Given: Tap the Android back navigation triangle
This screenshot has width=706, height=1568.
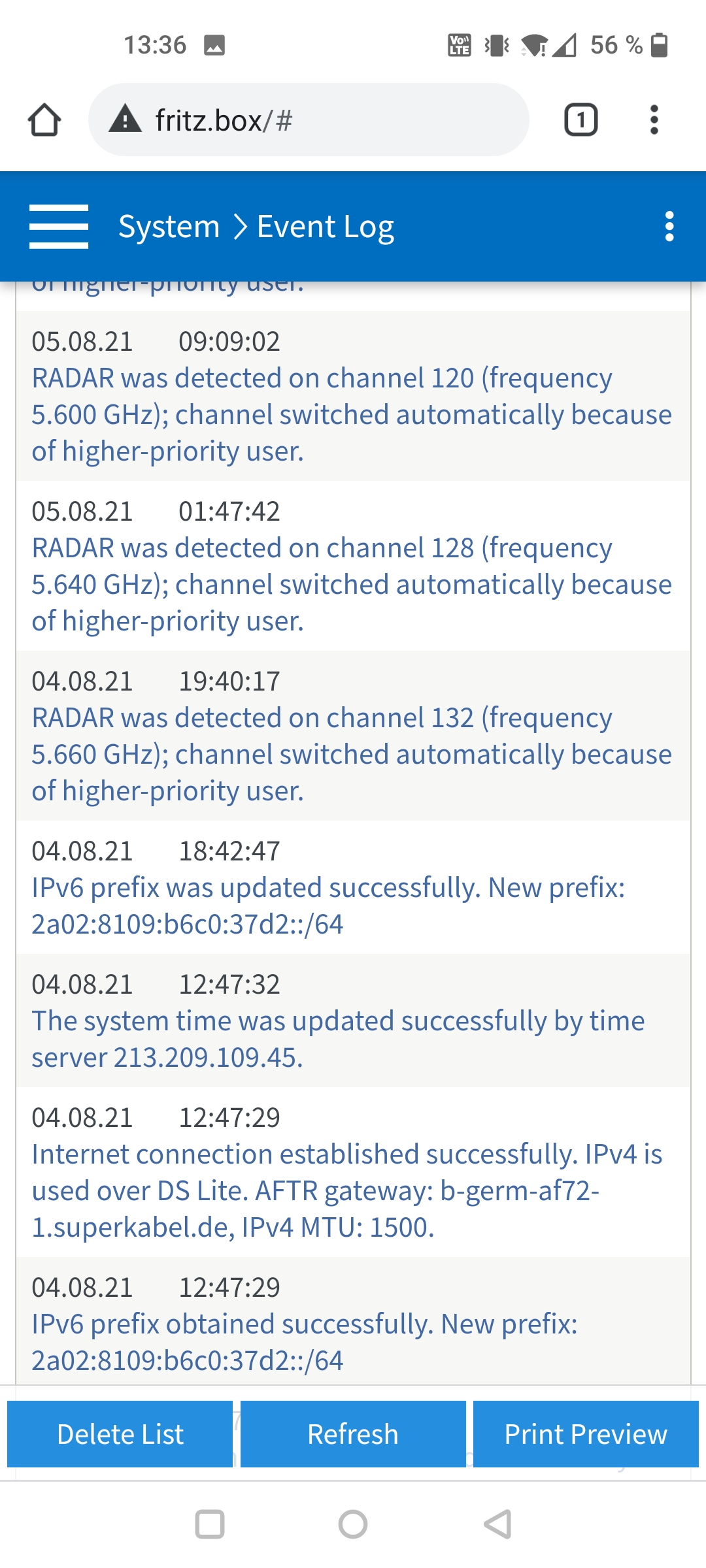Looking at the screenshot, I should [497, 1524].
